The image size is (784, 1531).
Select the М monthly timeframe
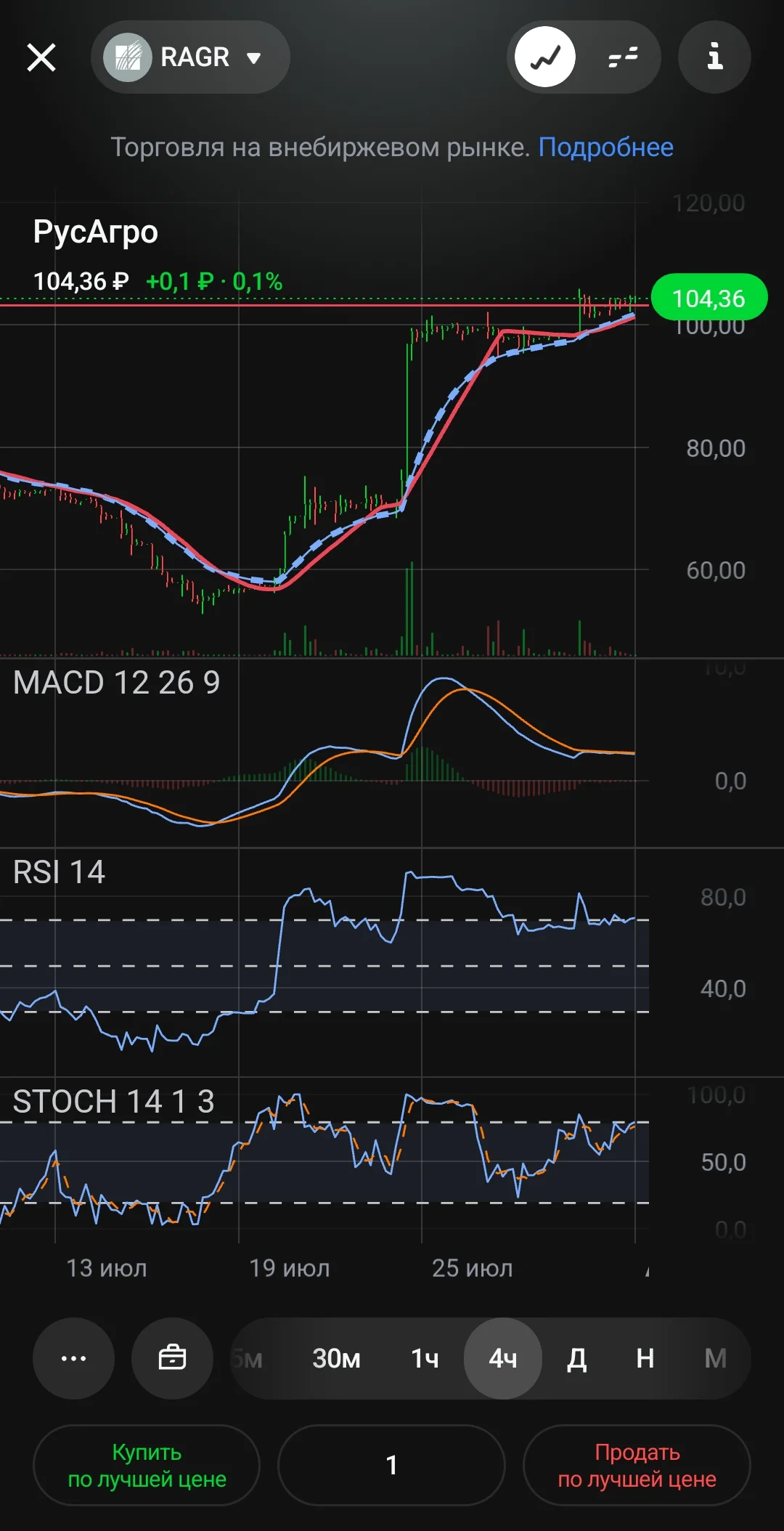(x=716, y=1358)
